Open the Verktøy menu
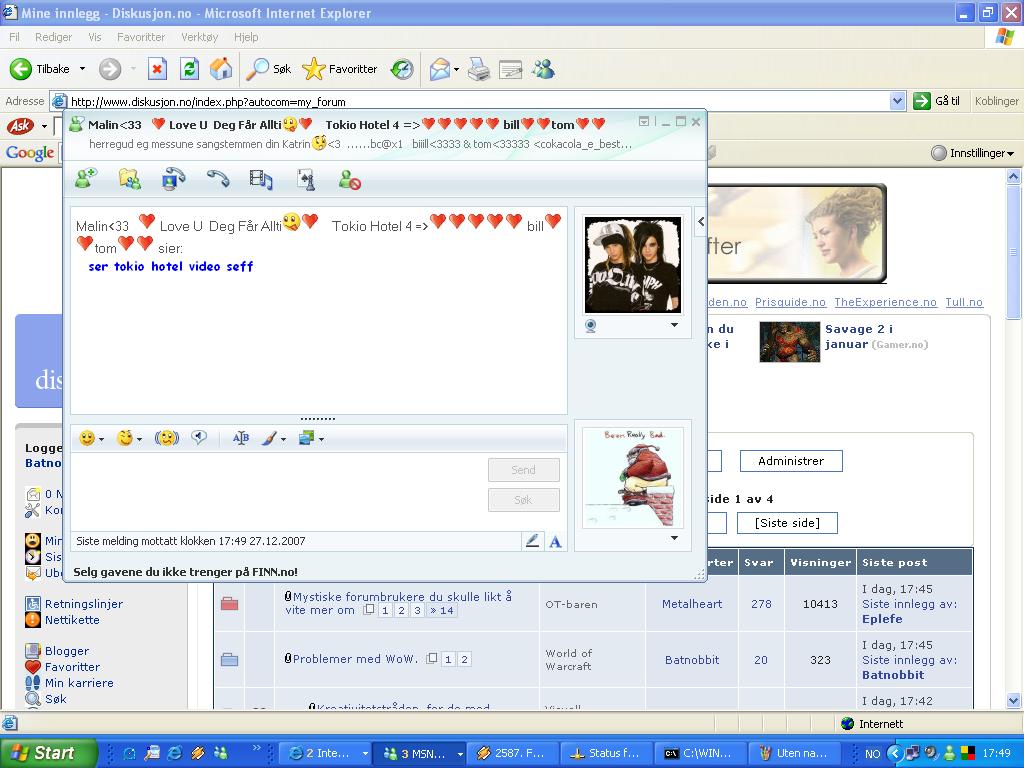 (199, 37)
